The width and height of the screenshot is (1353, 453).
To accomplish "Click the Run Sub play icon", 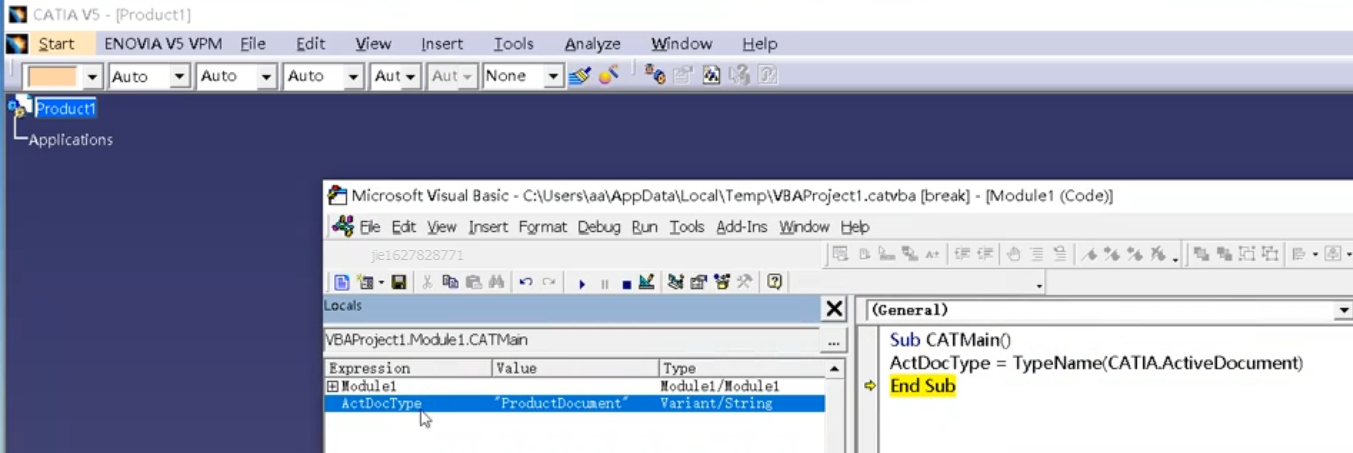I will tap(582, 284).
